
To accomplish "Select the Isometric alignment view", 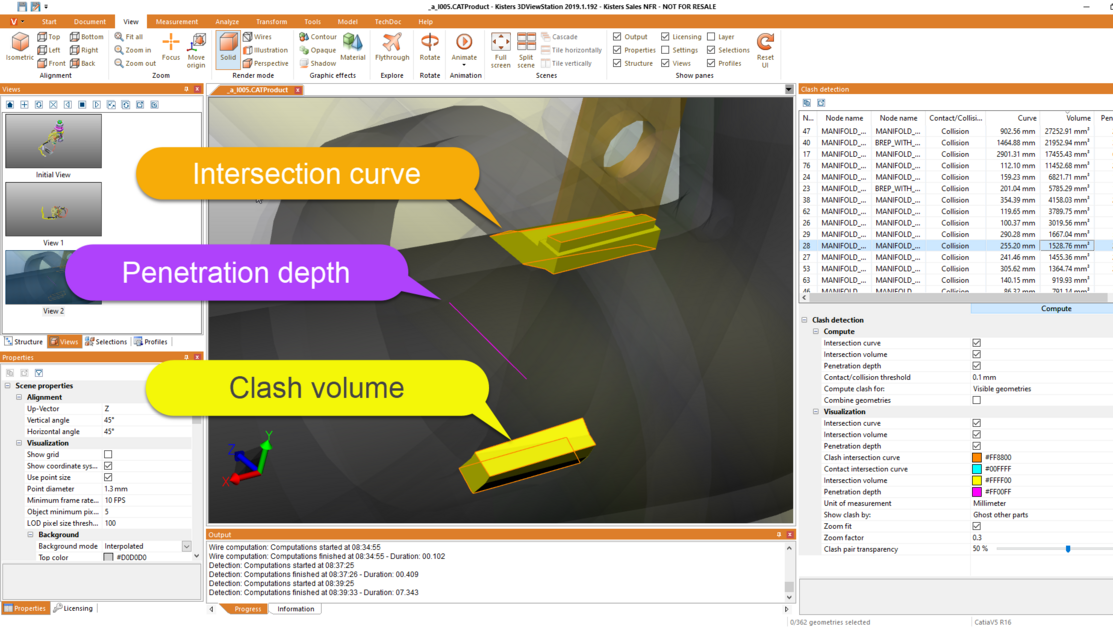I will coord(20,47).
